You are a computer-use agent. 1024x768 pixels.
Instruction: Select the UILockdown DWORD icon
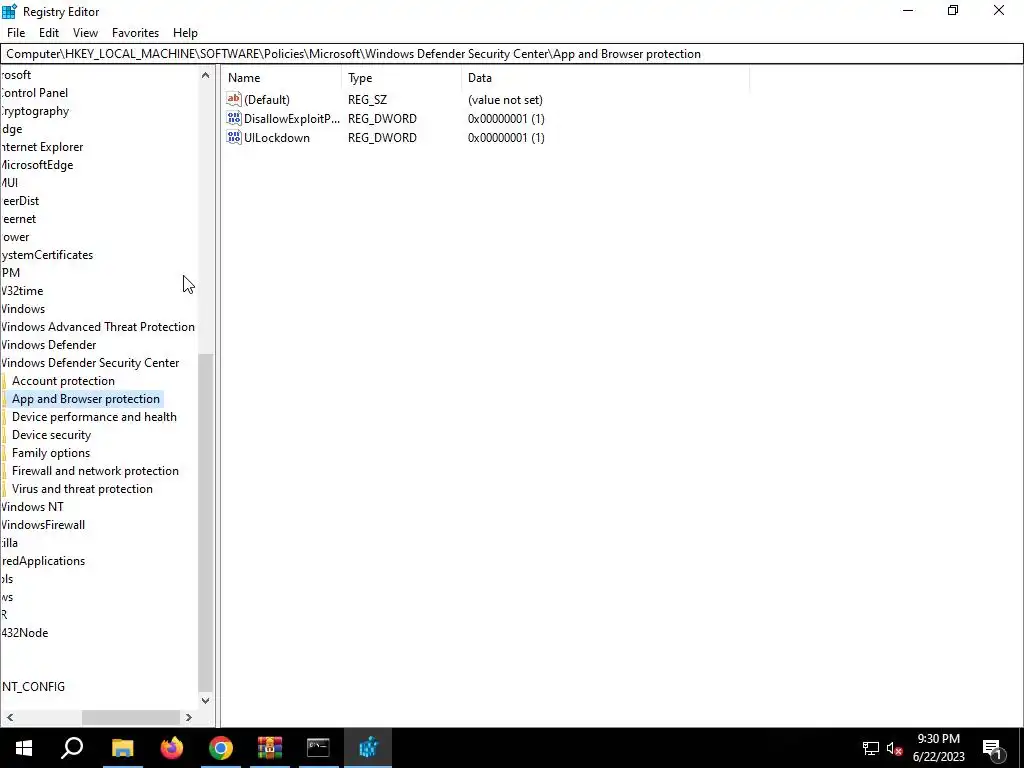click(x=234, y=137)
